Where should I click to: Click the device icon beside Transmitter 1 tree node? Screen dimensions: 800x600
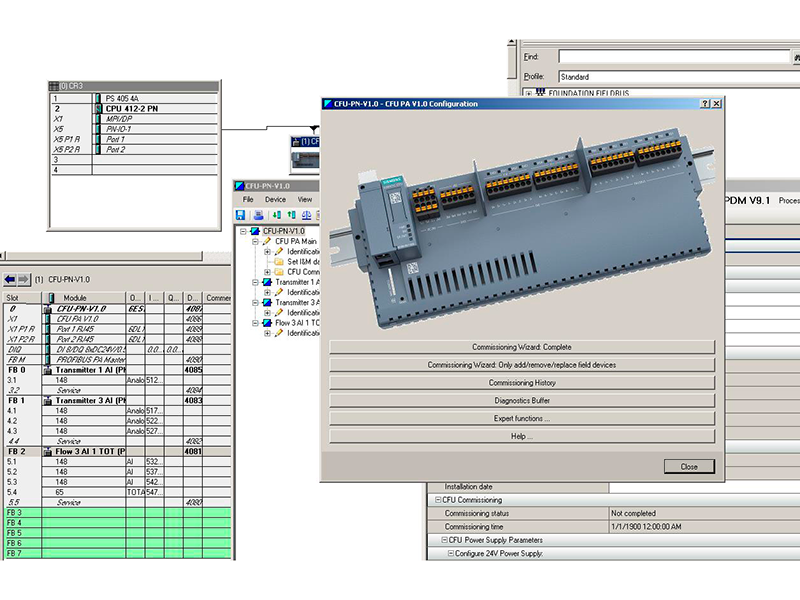[267, 282]
